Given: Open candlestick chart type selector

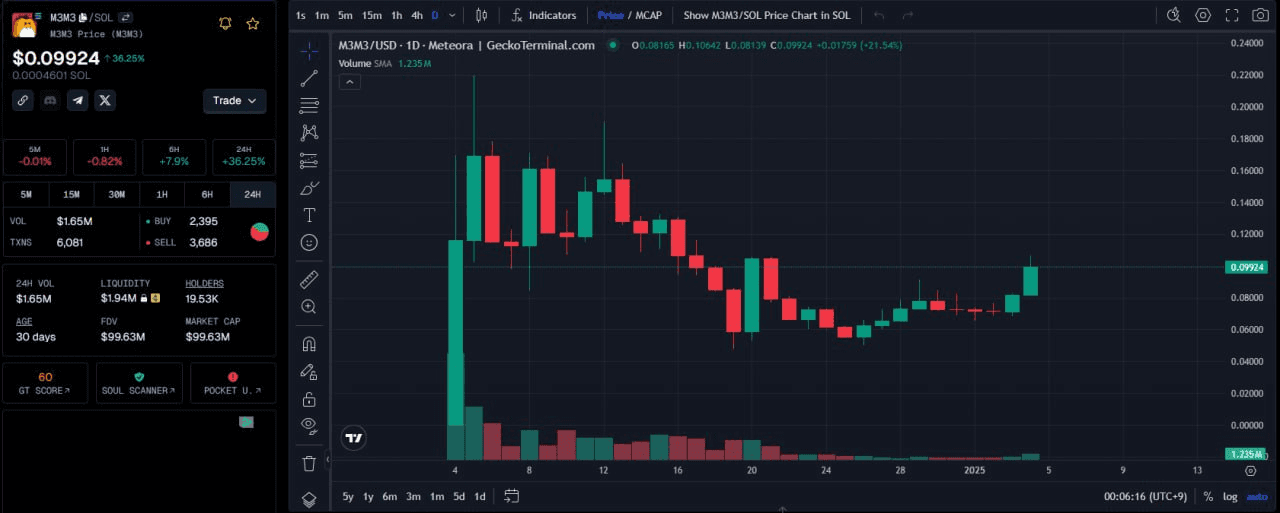Looking at the screenshot, I should (482, 15).
